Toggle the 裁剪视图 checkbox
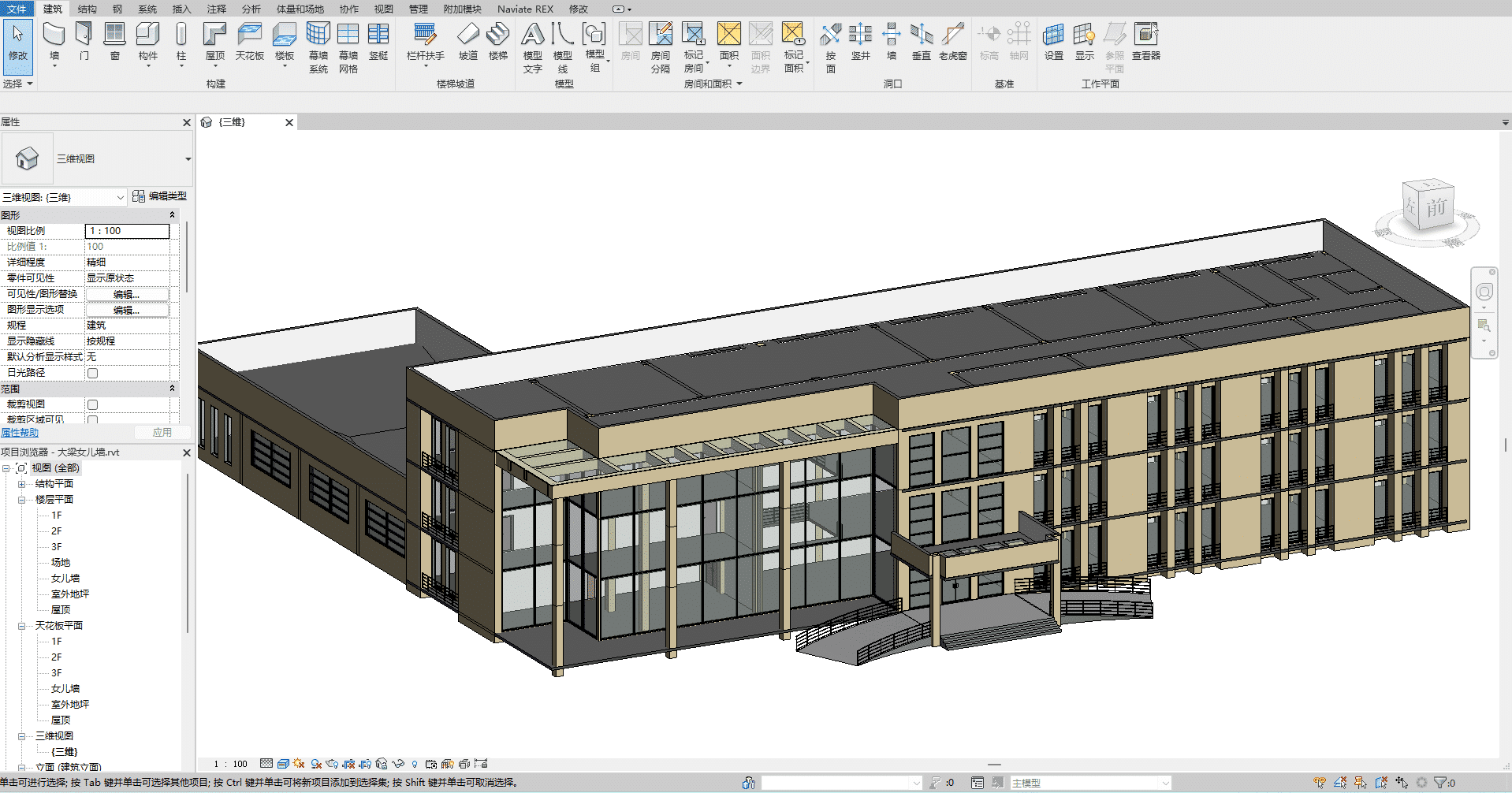The height and width of the screenshot is (793, 1512). point(93,404)
